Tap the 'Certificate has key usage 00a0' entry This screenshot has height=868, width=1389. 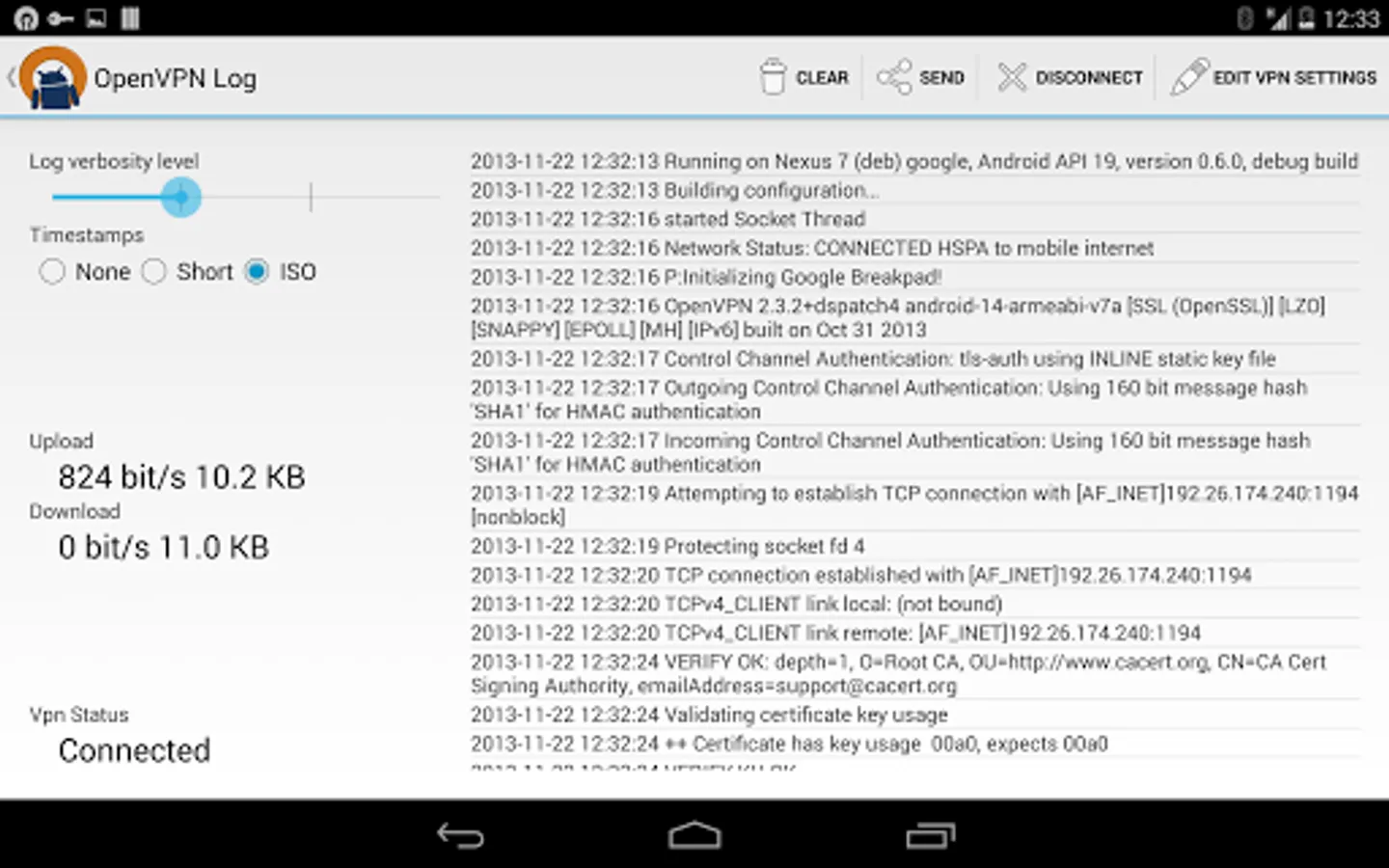point(914,744)
